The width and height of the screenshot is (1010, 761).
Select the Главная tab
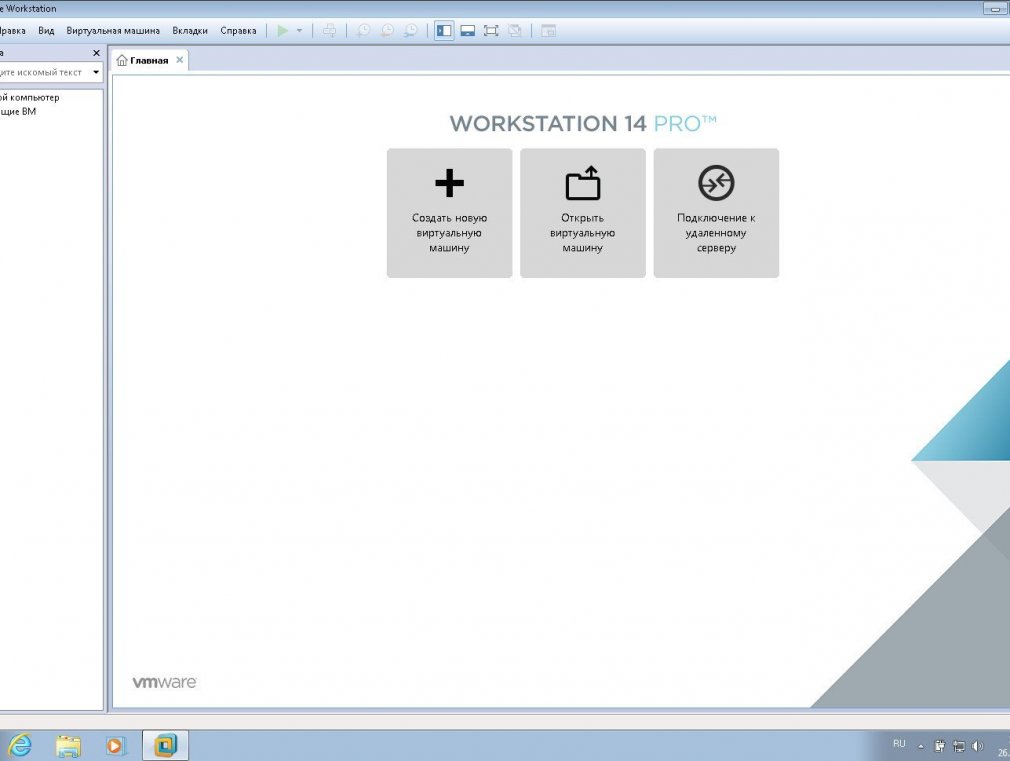pyautogui.click(x=149, y=60)
